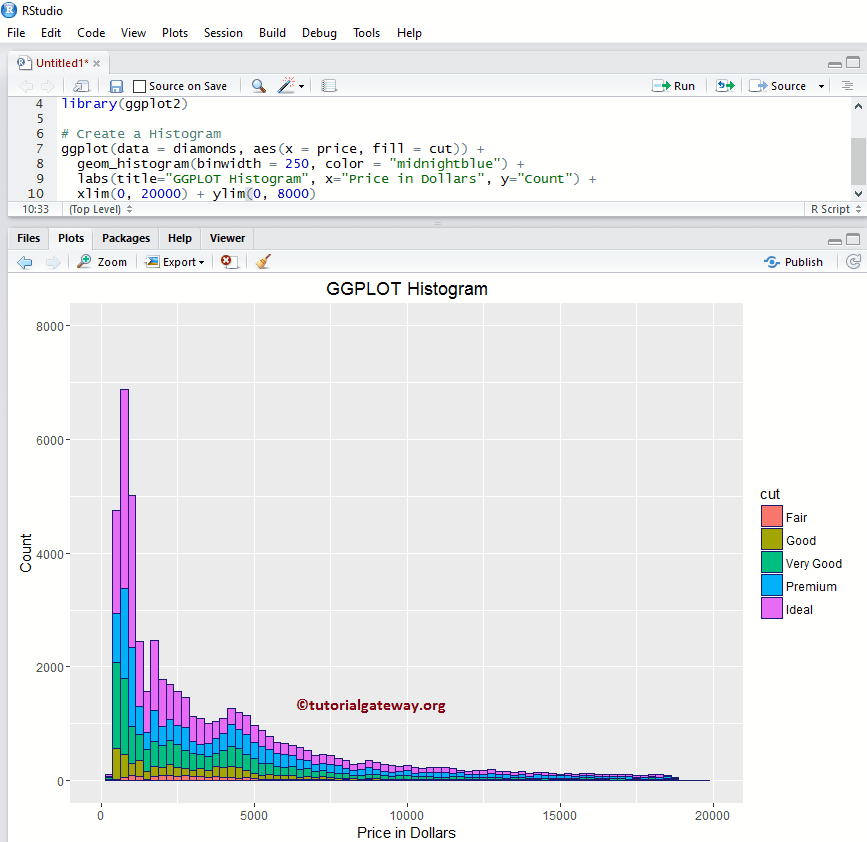Click the Publish button
The height and width of the screenshot is (842, 867).
[794, 261]
